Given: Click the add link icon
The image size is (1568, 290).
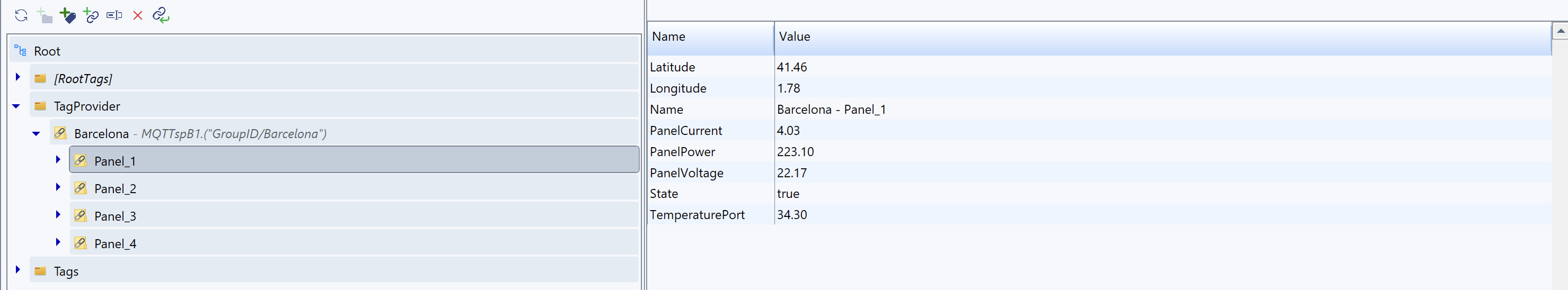Looking at the screenshot, I should [x=91, y=15].
